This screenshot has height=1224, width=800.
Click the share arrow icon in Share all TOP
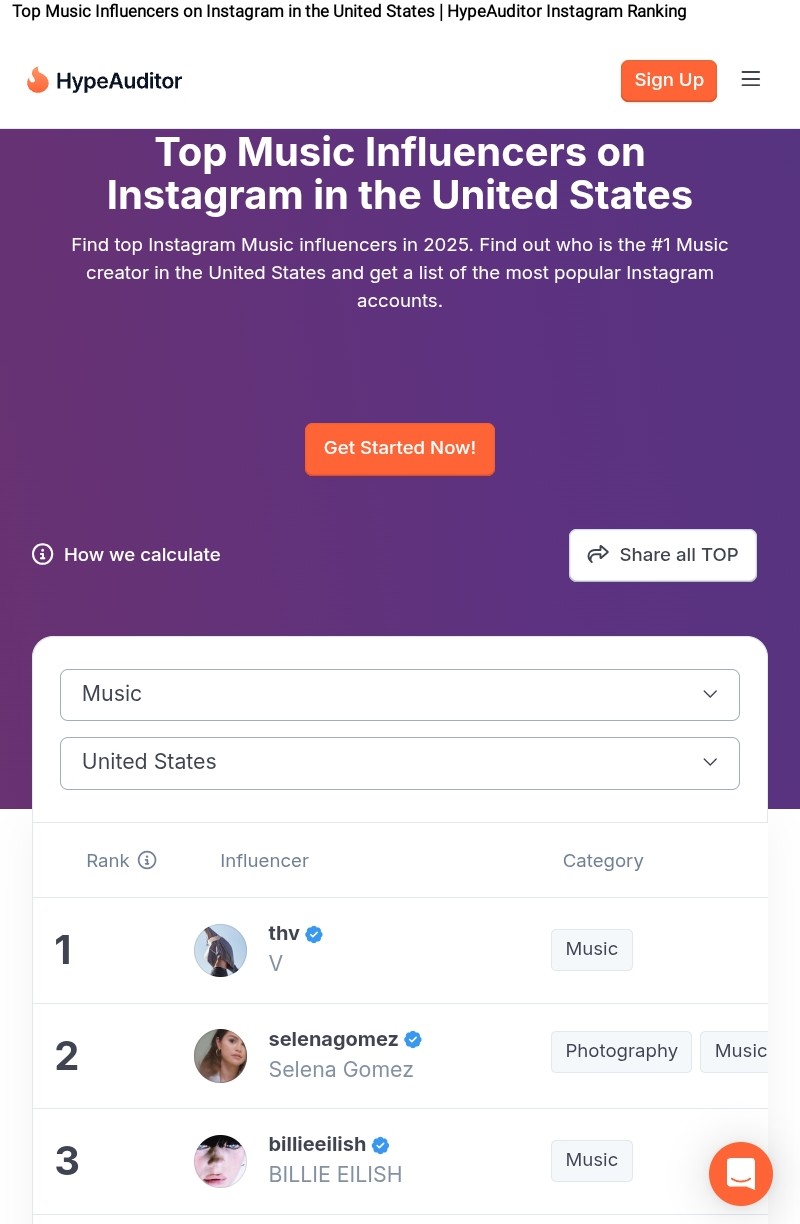point(598,554)
